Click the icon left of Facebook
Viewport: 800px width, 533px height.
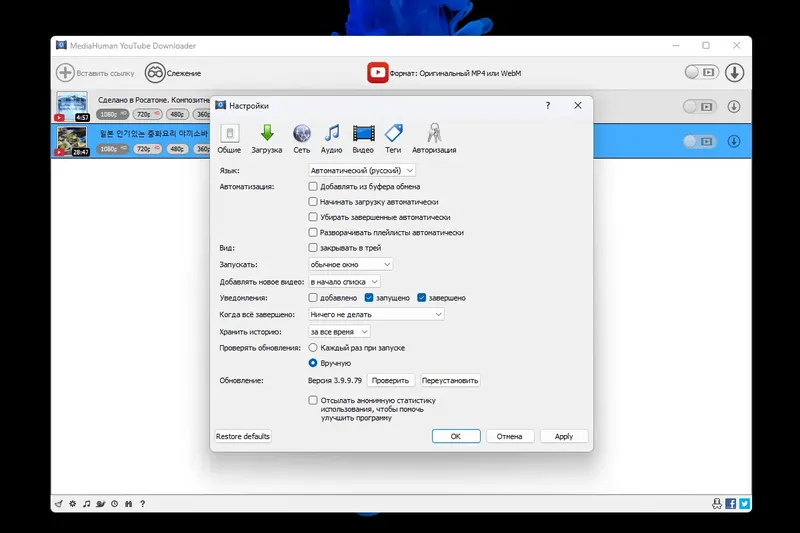coord(717,504)
